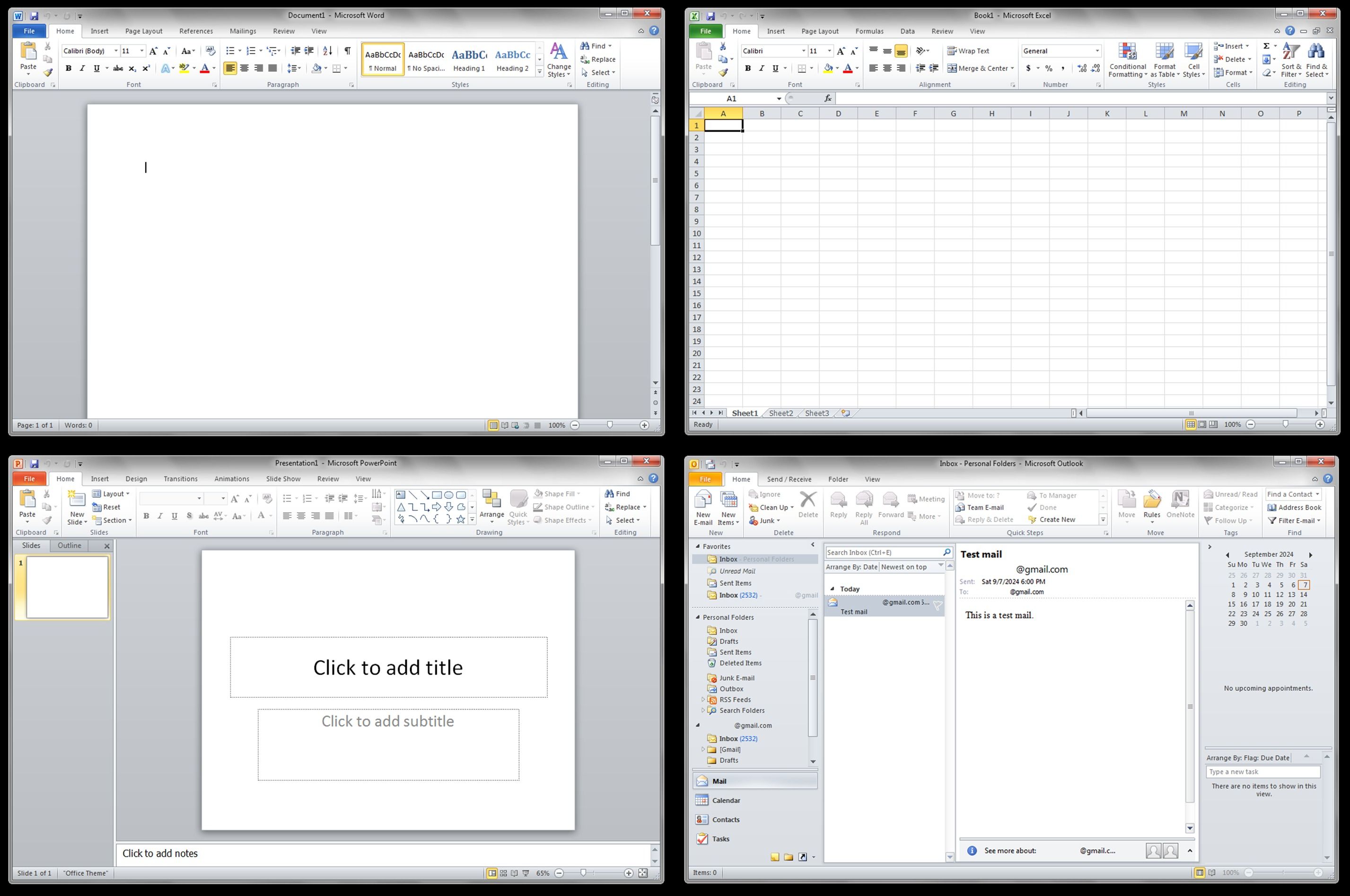Center align text in Word
The height and width of the screenshot is (896, 1350).
pyautogui.click(x=245, y=68)
